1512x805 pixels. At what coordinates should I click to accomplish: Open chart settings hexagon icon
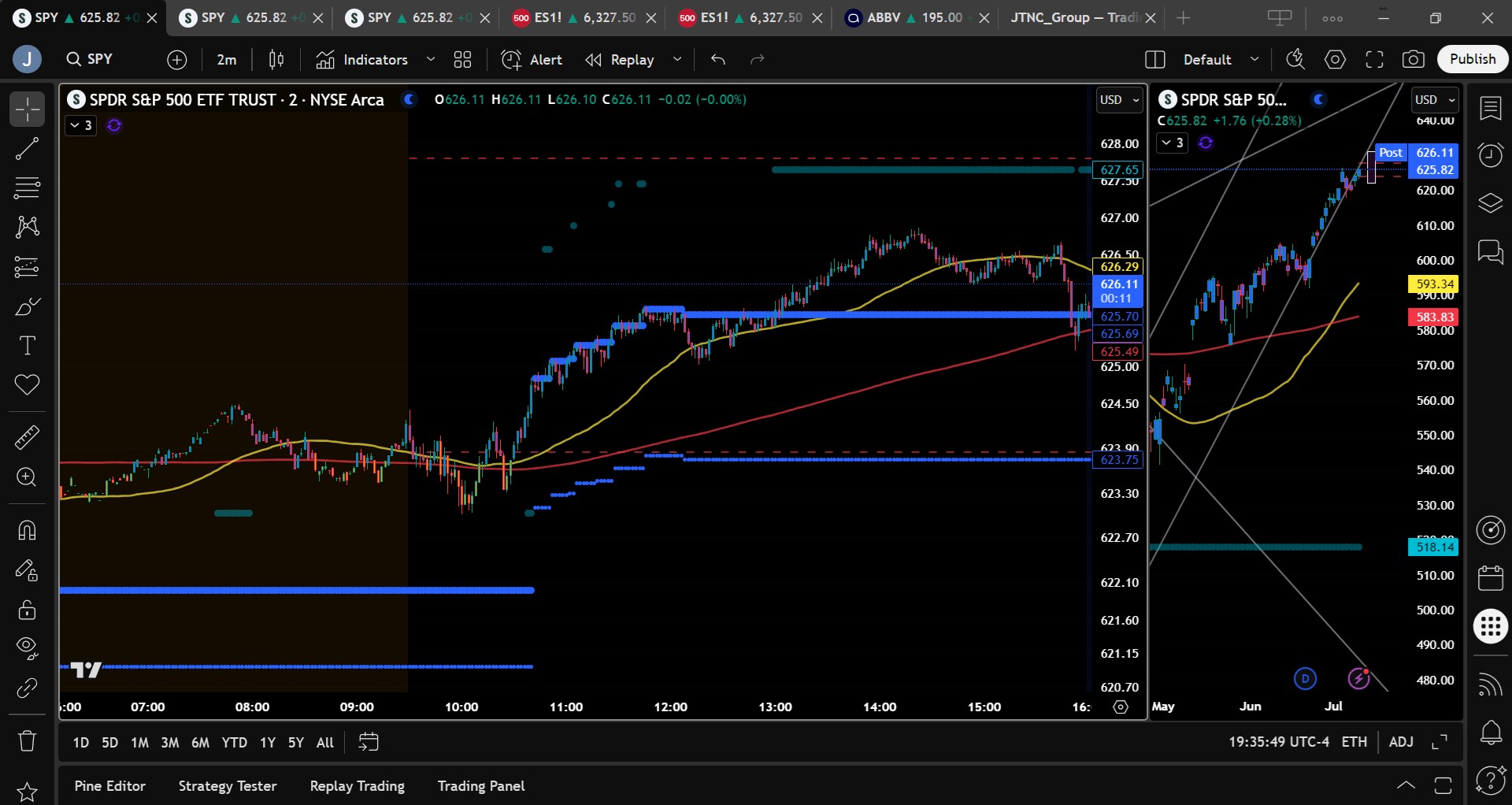click(x=1335, y=59)
